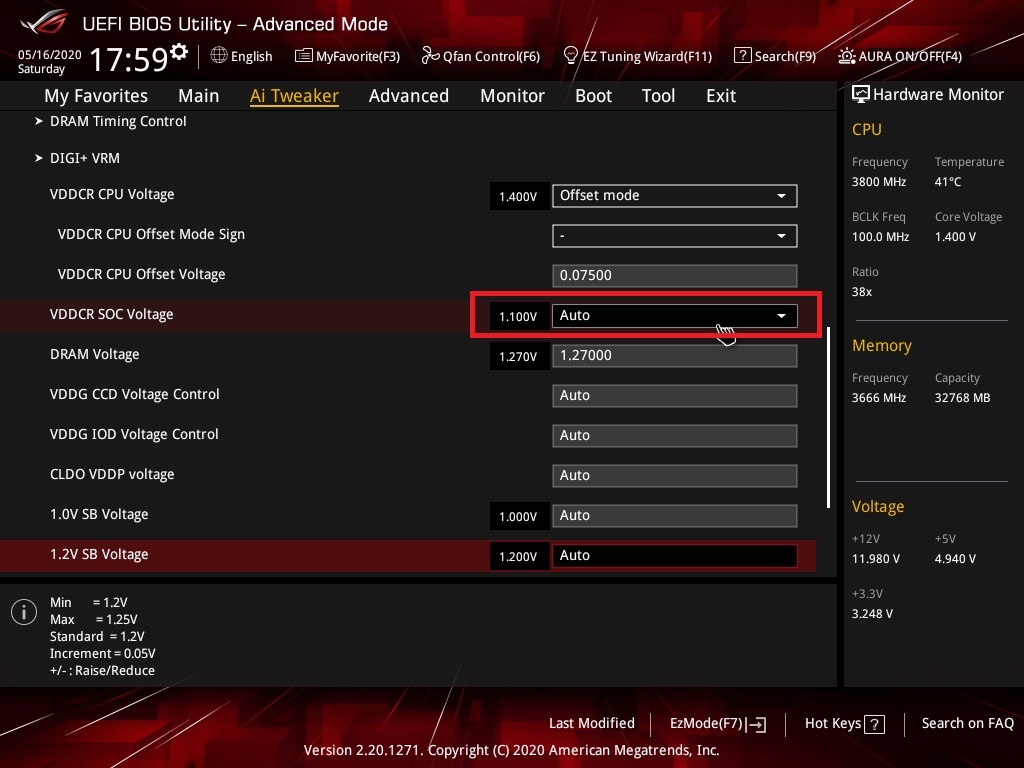Open VDDCR CPU Voltage mode dropdown
The height and width of the screenshot is (768, 1024).
click(x=675, y=195)
